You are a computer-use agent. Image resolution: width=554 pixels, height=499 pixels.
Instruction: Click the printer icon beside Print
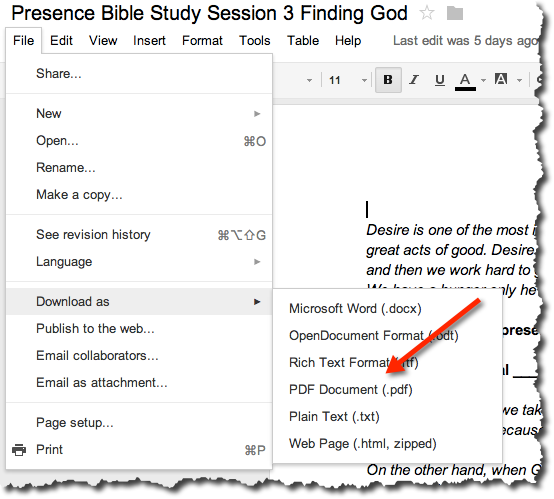(x=19, y=450)
